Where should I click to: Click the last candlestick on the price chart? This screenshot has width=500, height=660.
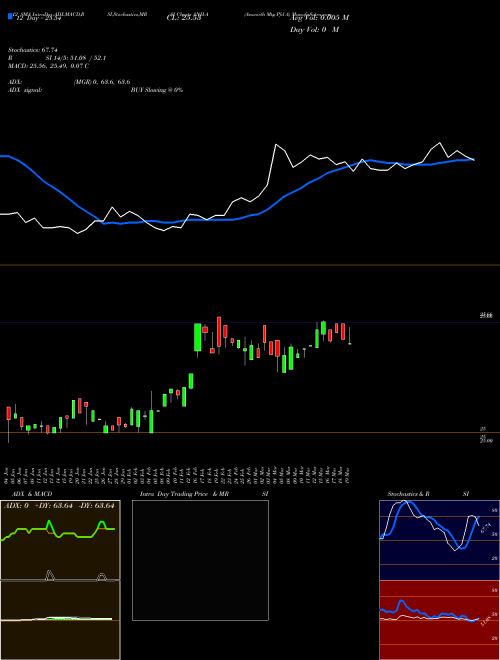pos(349,336)
